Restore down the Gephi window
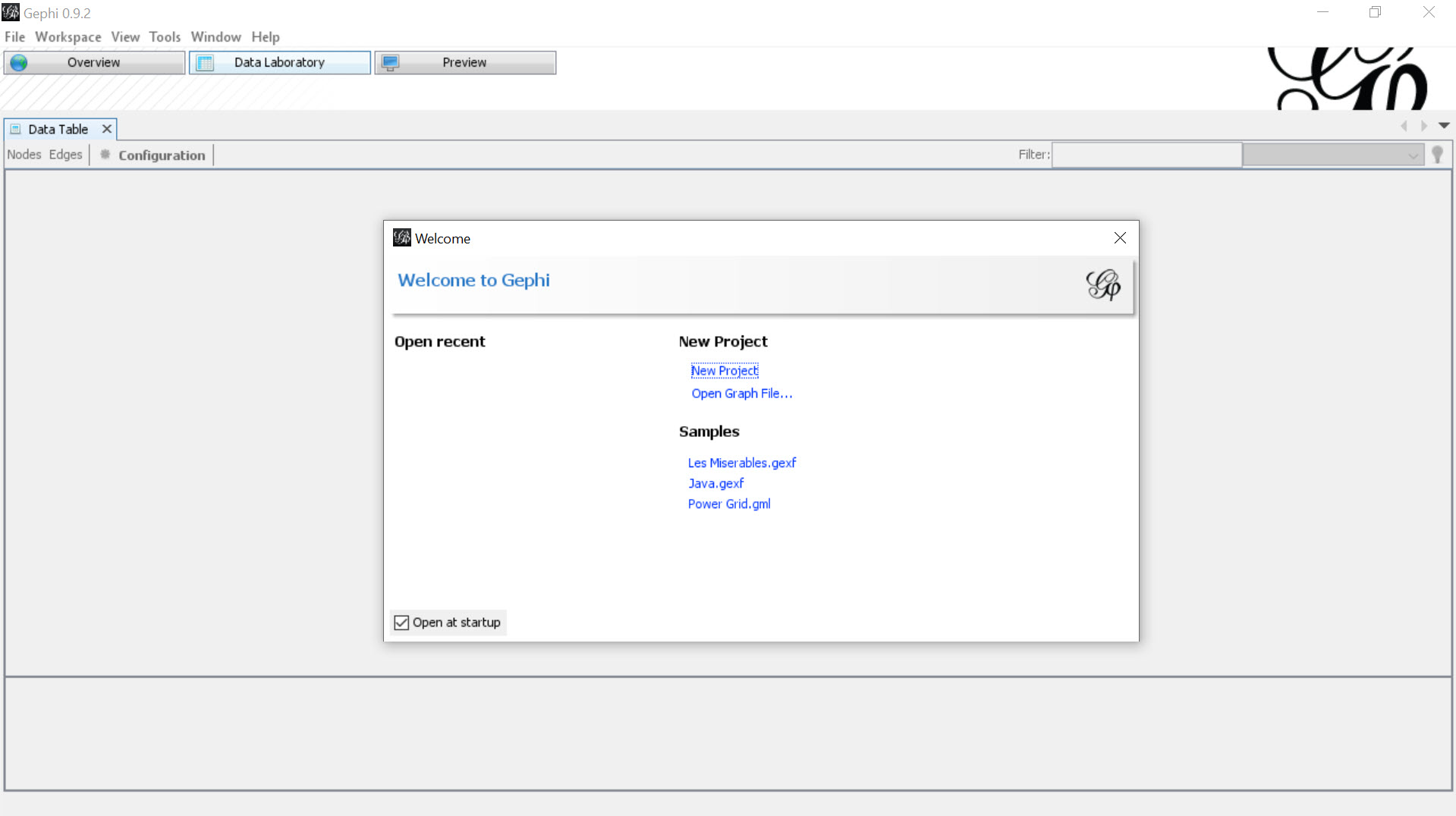The image size is (1456, 816). pos(1375,12)
